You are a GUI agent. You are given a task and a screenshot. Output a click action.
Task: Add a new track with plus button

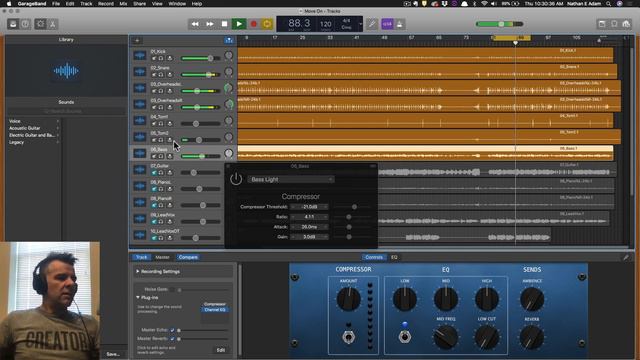pyautogui.click(x=137, y=40)
